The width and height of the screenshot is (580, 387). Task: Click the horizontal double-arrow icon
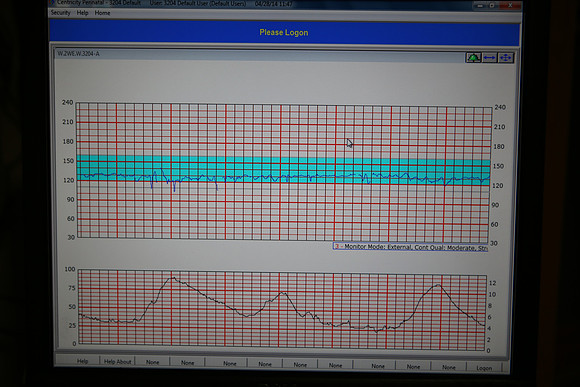tap(489, 58)
